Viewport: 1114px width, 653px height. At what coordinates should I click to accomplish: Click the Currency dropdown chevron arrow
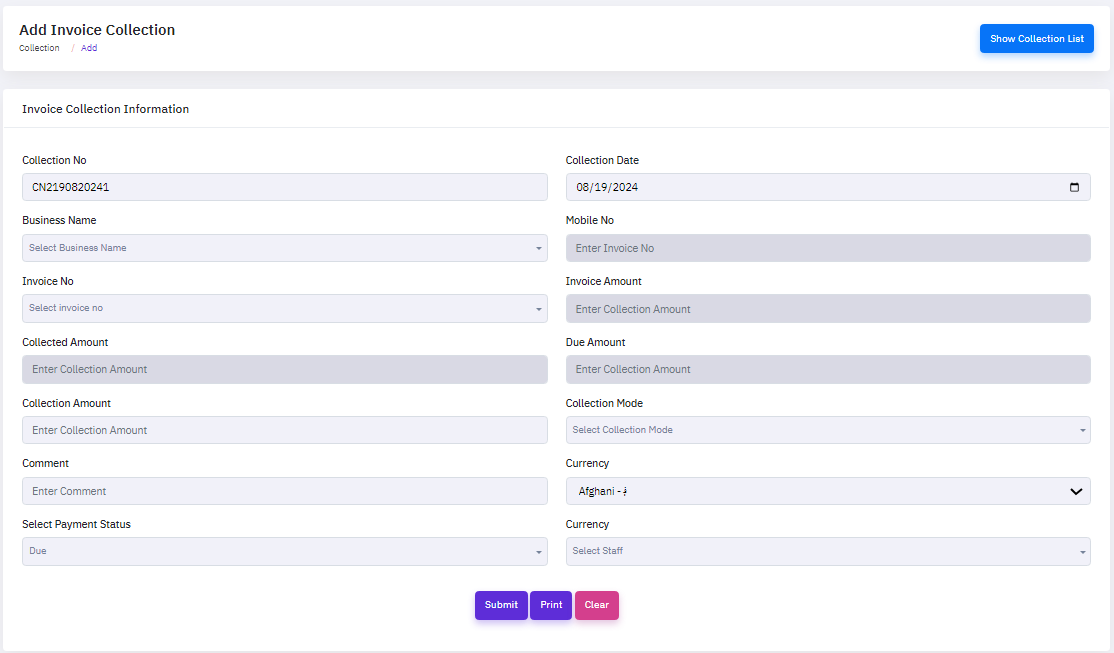[1076, 491]
